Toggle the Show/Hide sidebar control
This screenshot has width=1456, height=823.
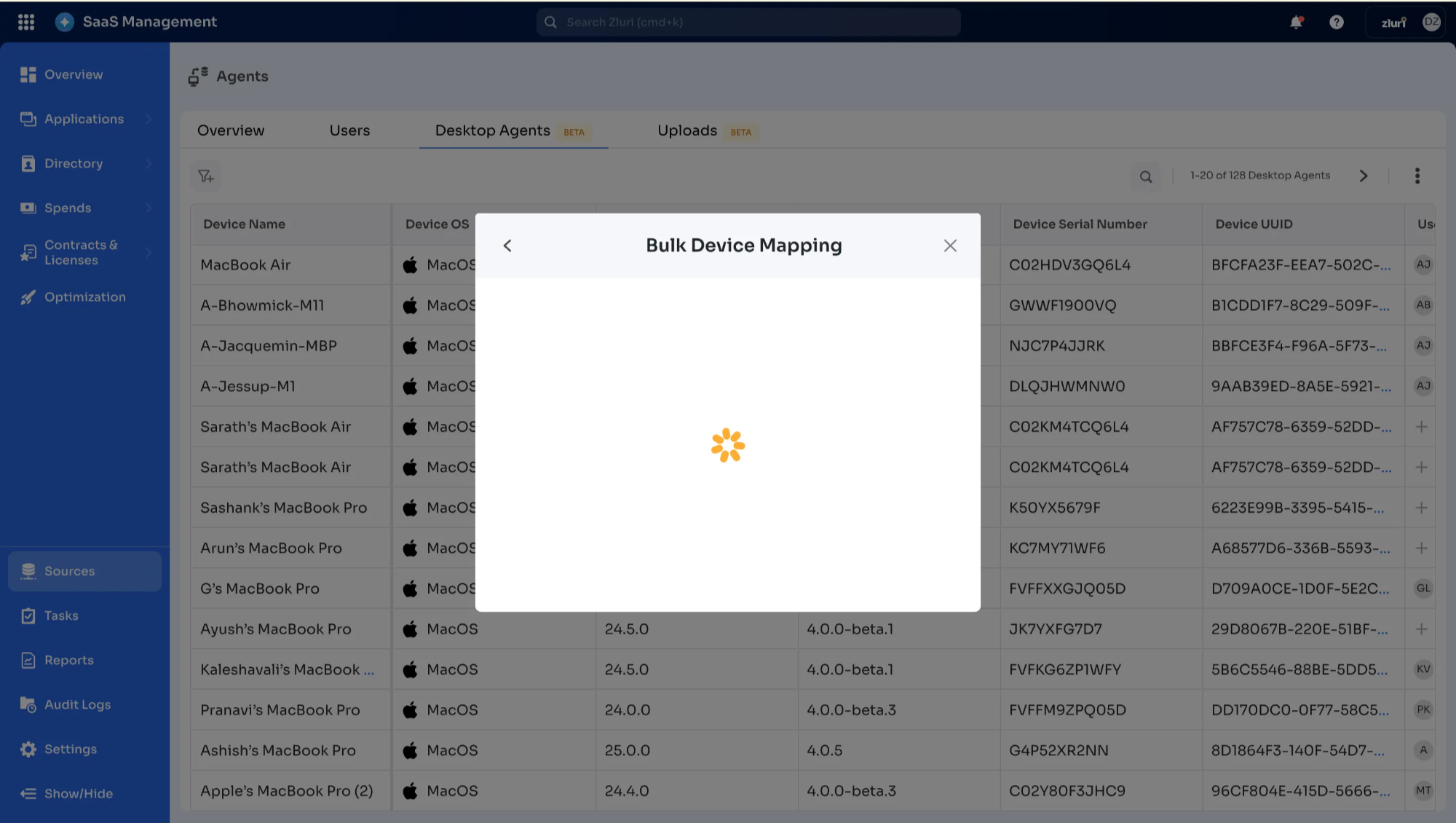point(78,793)
